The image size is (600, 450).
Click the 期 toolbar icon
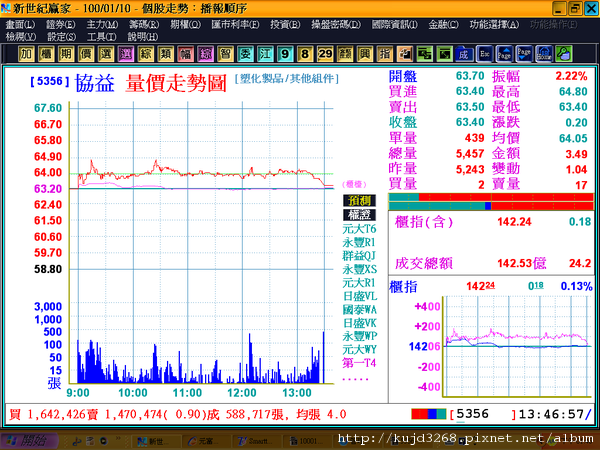[x=66, y=54]
